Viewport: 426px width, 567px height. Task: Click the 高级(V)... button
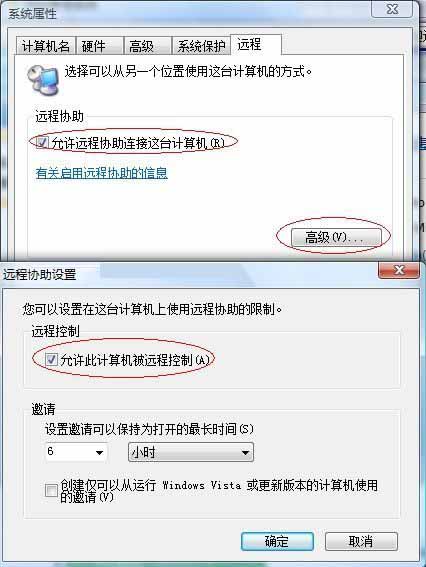(x=336, y=237)
